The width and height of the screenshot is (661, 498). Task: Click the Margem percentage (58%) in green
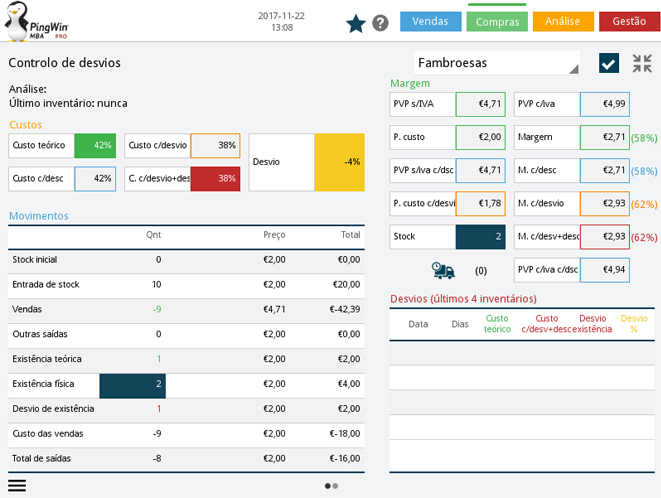(644, 138)
